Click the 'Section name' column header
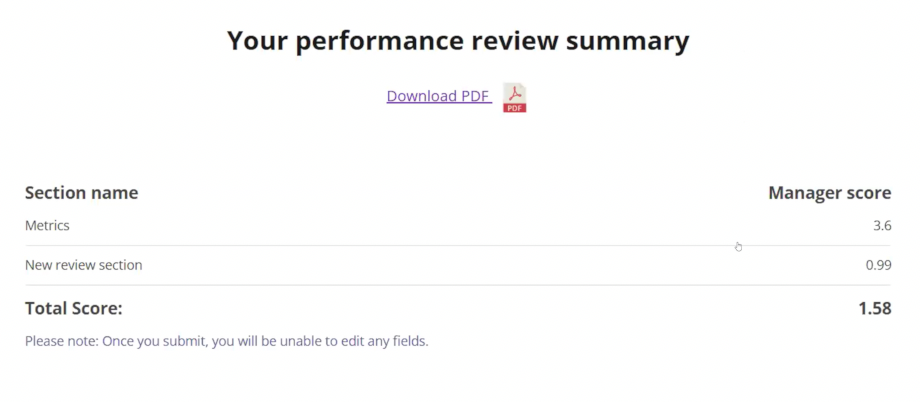This screenshot has width=920, height=402. [x=81, y=193]
